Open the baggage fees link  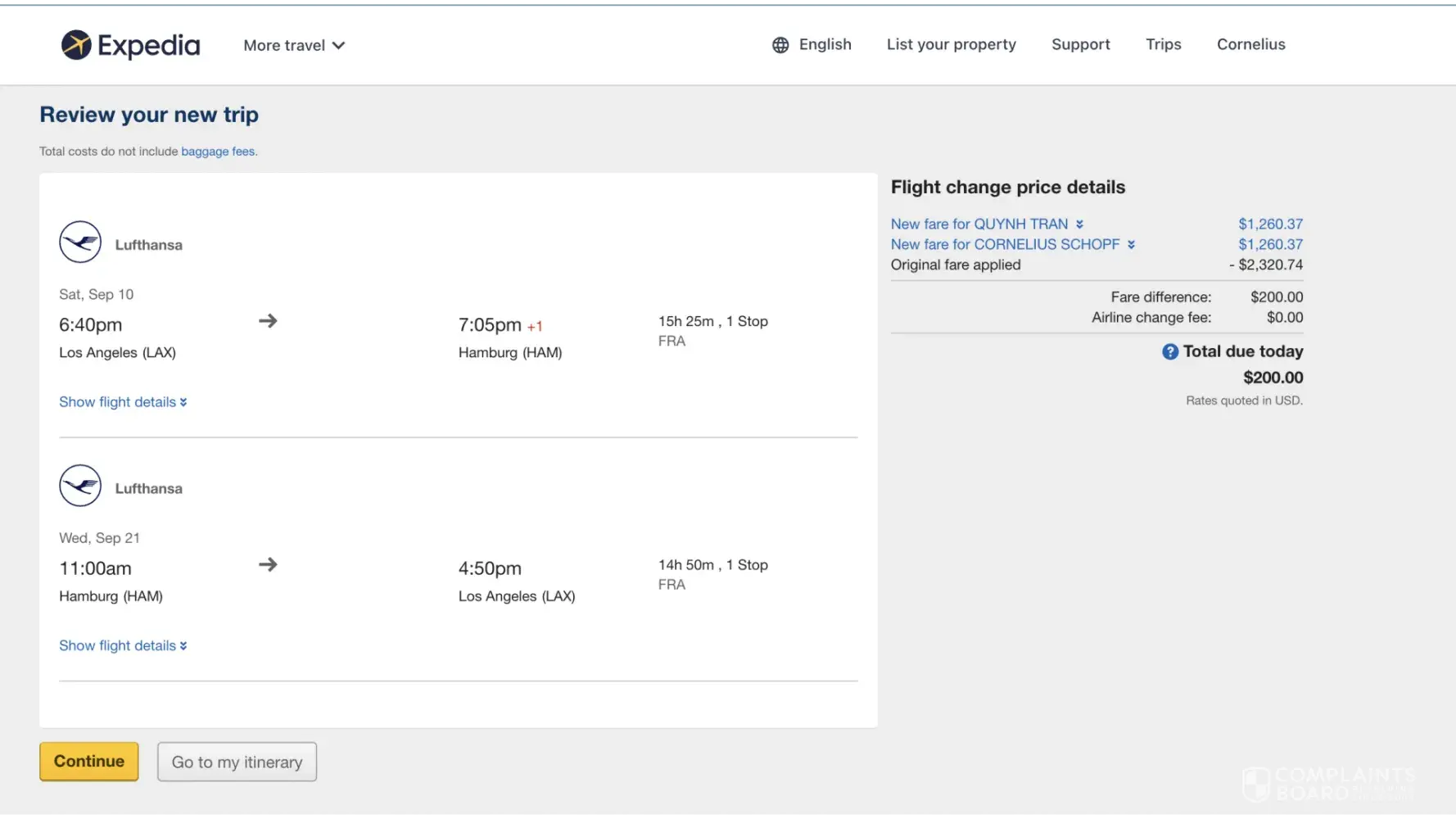tap(219, 152)
